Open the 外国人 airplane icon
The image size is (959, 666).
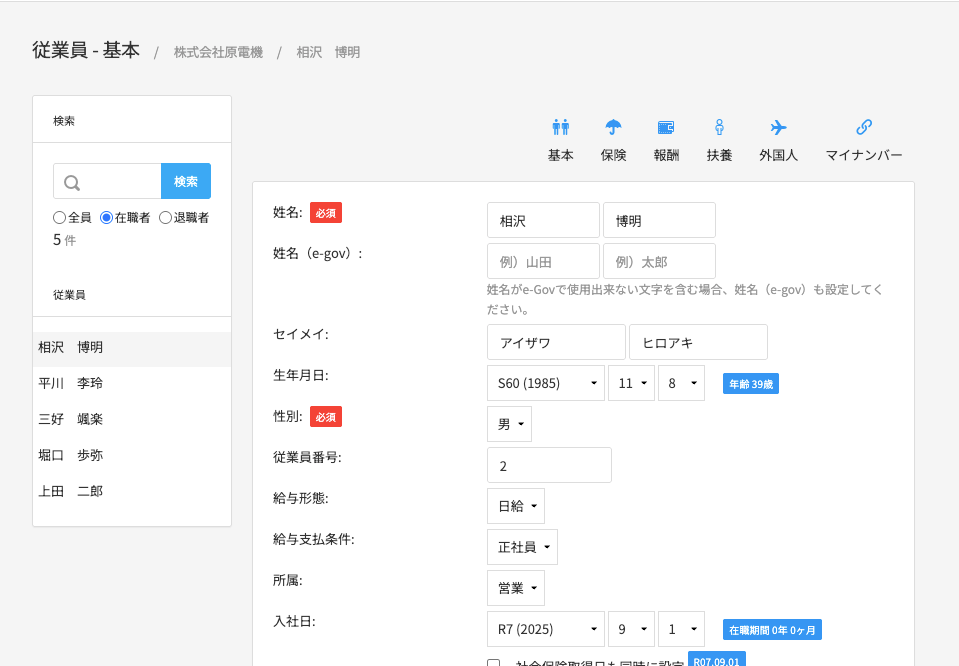pyautogui.click(x=779, y=127)
